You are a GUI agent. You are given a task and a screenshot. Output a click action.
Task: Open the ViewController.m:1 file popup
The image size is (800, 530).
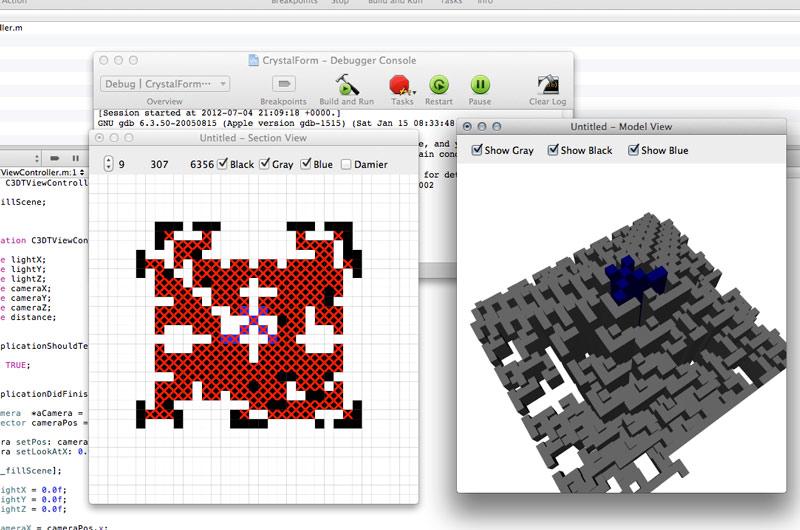point(40,172)
